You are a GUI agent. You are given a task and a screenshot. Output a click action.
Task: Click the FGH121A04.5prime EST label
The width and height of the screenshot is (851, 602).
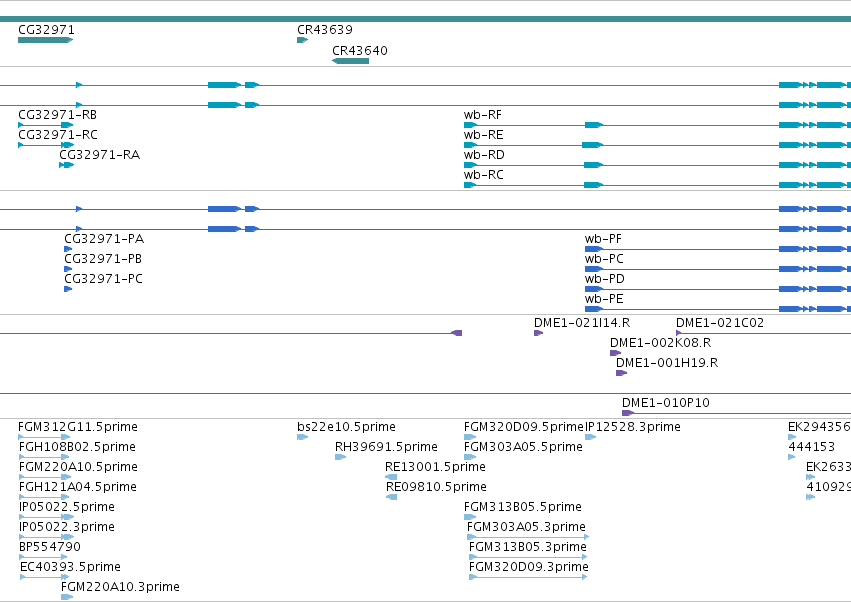[78, 487]
